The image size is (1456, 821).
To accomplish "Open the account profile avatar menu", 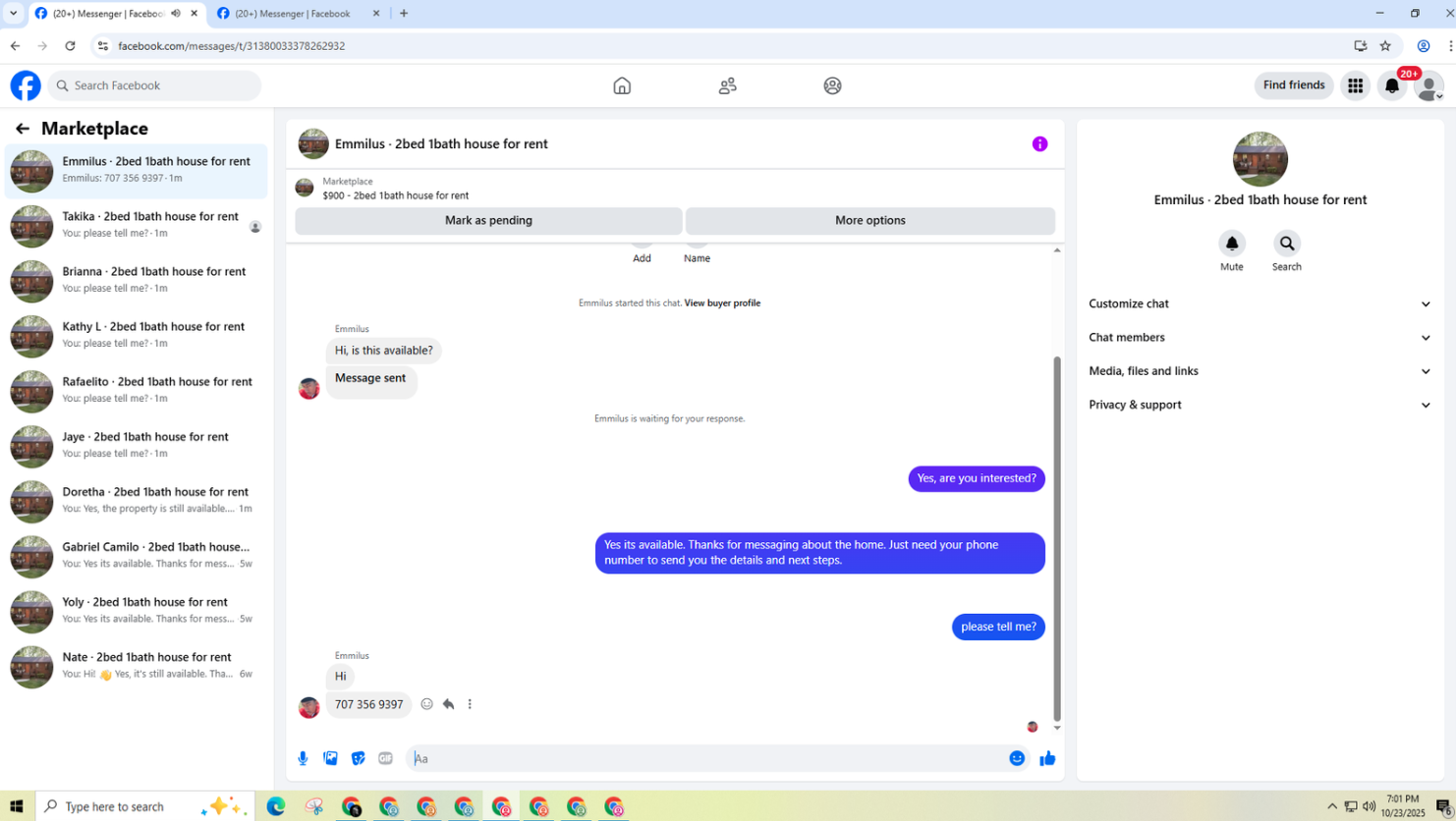I will coord(1428,85).
